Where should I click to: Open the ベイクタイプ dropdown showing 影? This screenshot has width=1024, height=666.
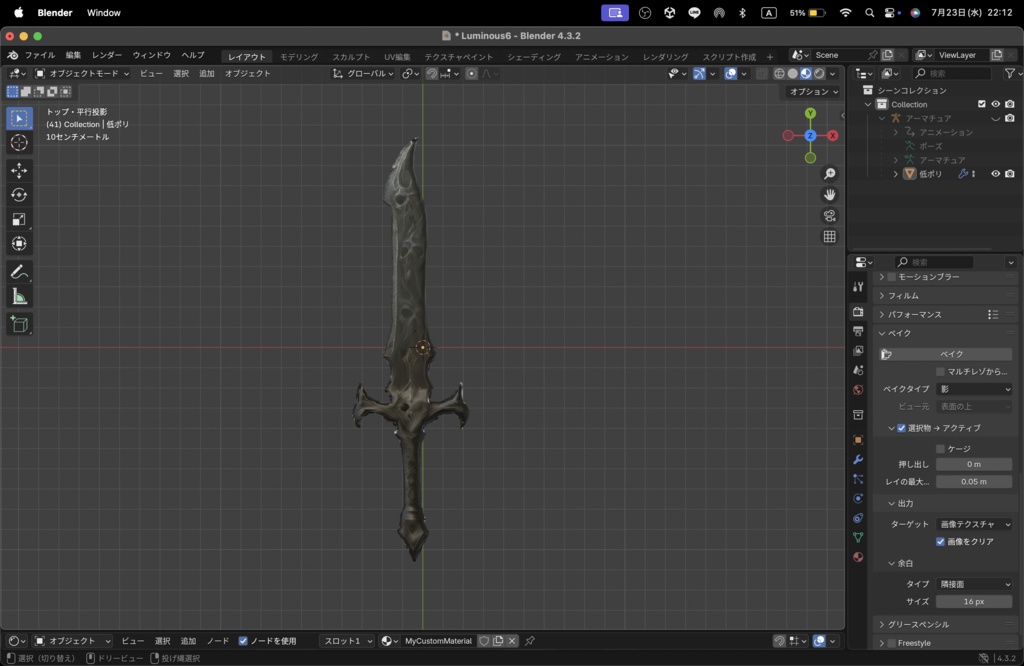[975, 390]
